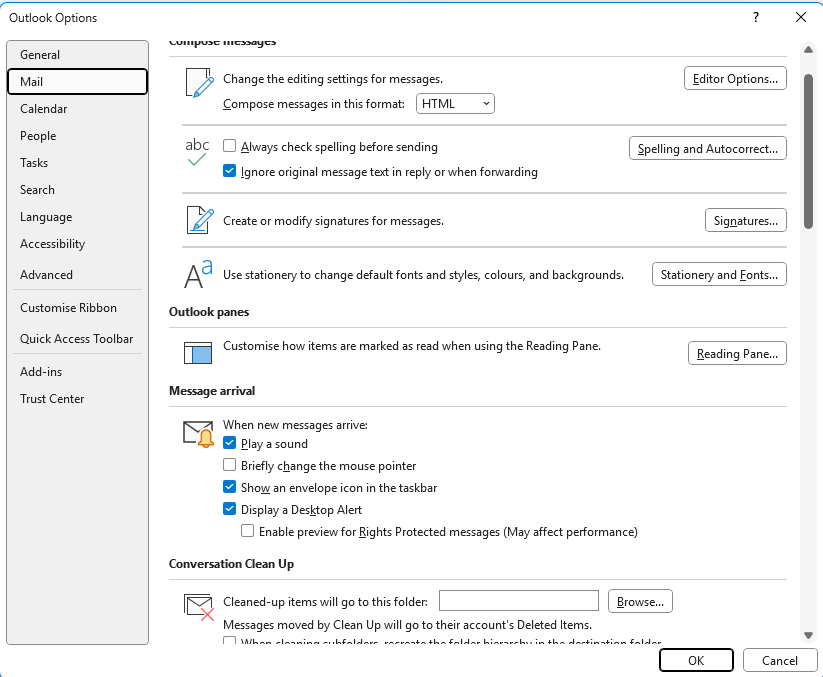Viewport: 823px width, 677px height.
Task: Open Spelling and Autocorrect settings
Action: [708, 149]
